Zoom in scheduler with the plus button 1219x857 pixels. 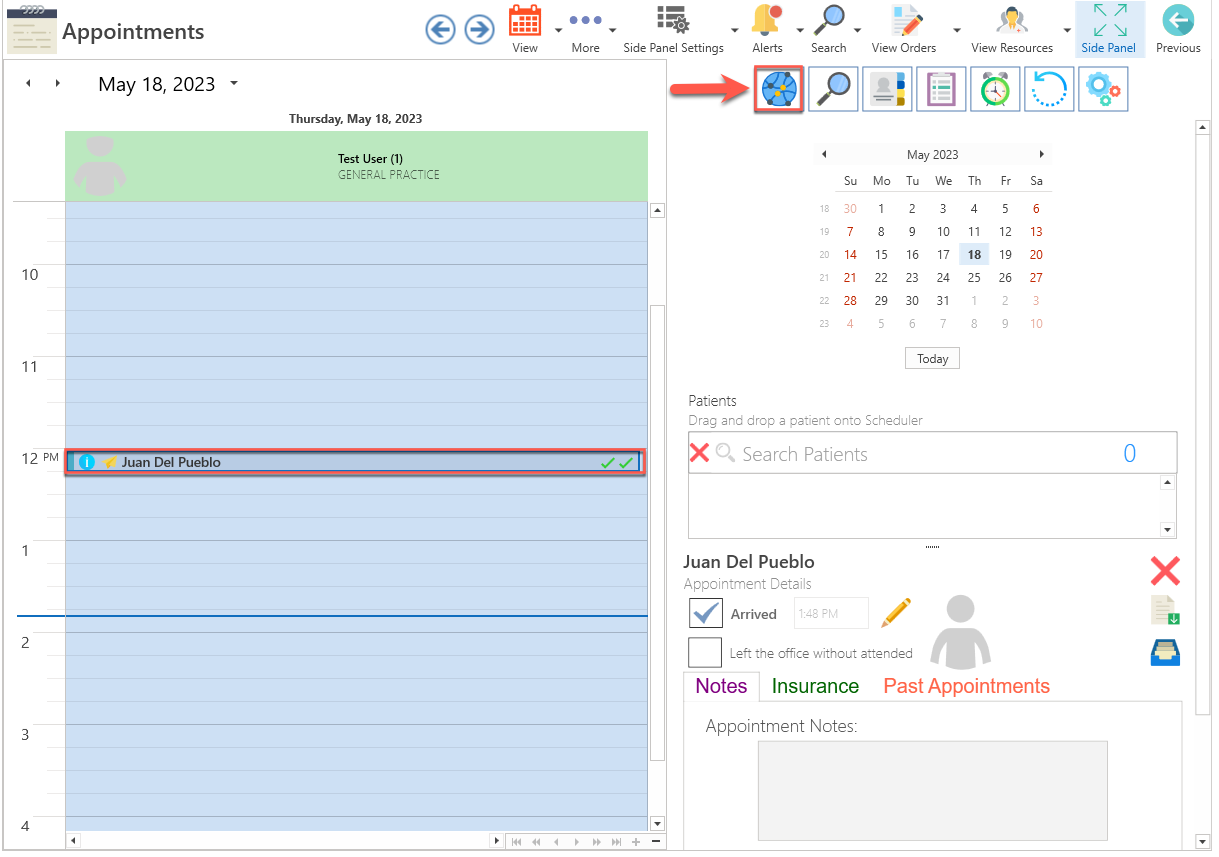[636, 842]
